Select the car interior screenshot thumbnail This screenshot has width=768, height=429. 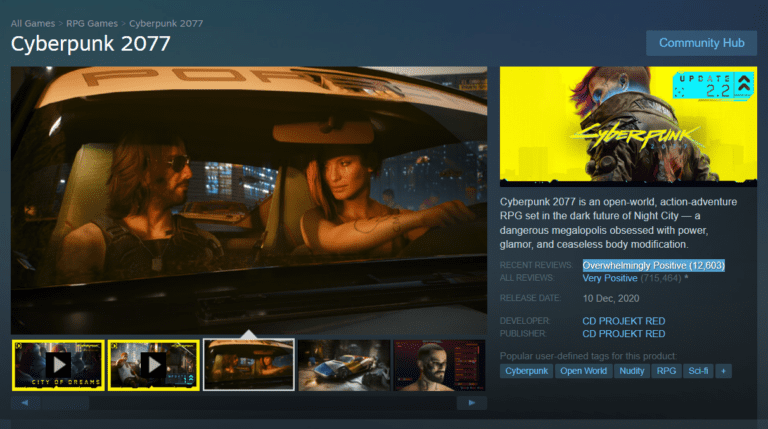coord(249,365)
